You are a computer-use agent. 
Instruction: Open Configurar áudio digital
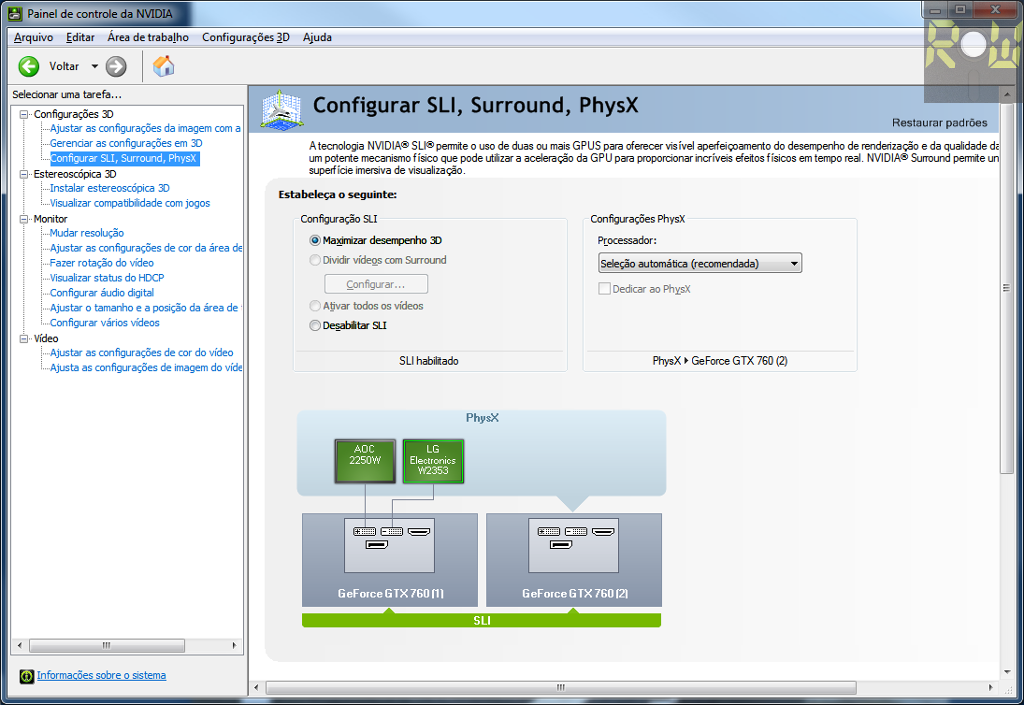click(102, 292)
